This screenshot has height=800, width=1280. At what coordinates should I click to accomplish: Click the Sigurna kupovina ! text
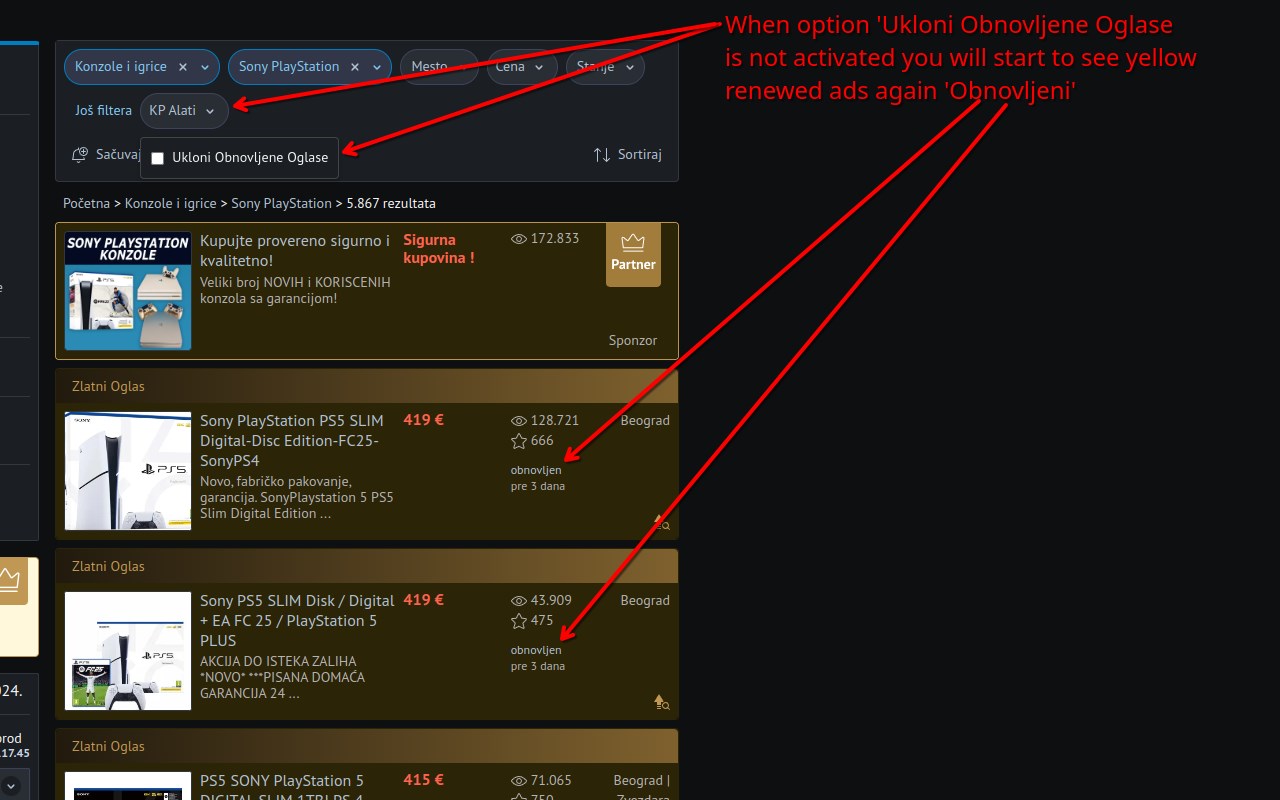click(x=439, y=249)
